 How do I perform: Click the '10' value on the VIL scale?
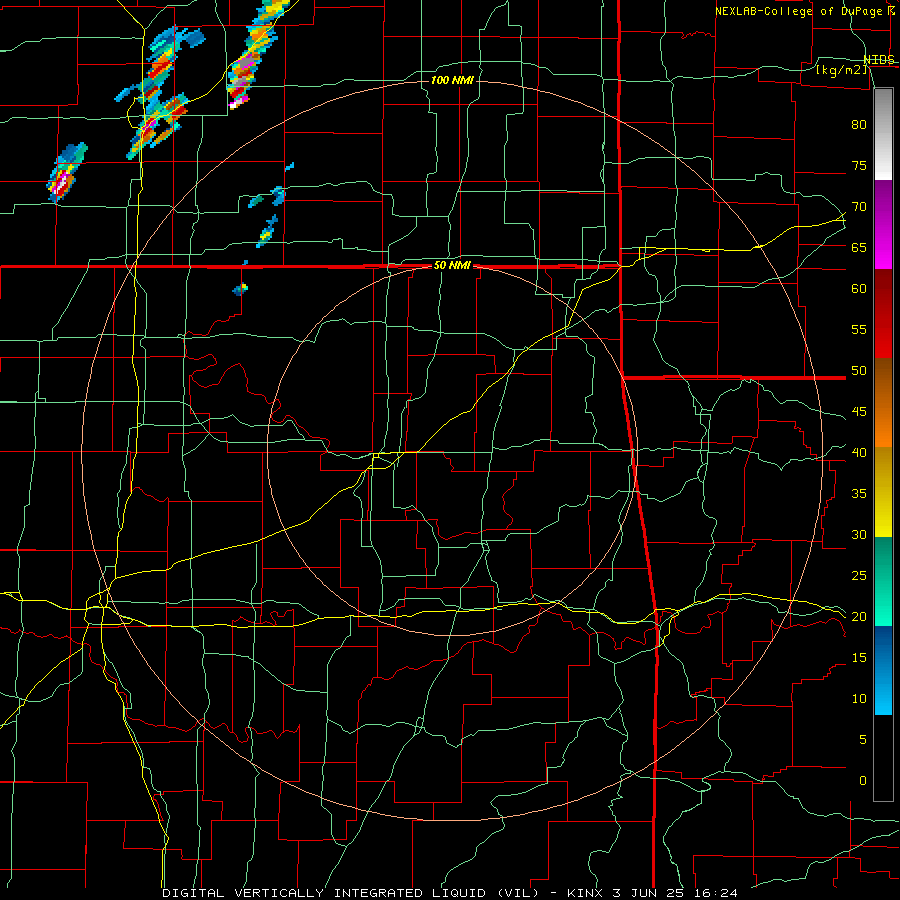click(x=859, y=699)
